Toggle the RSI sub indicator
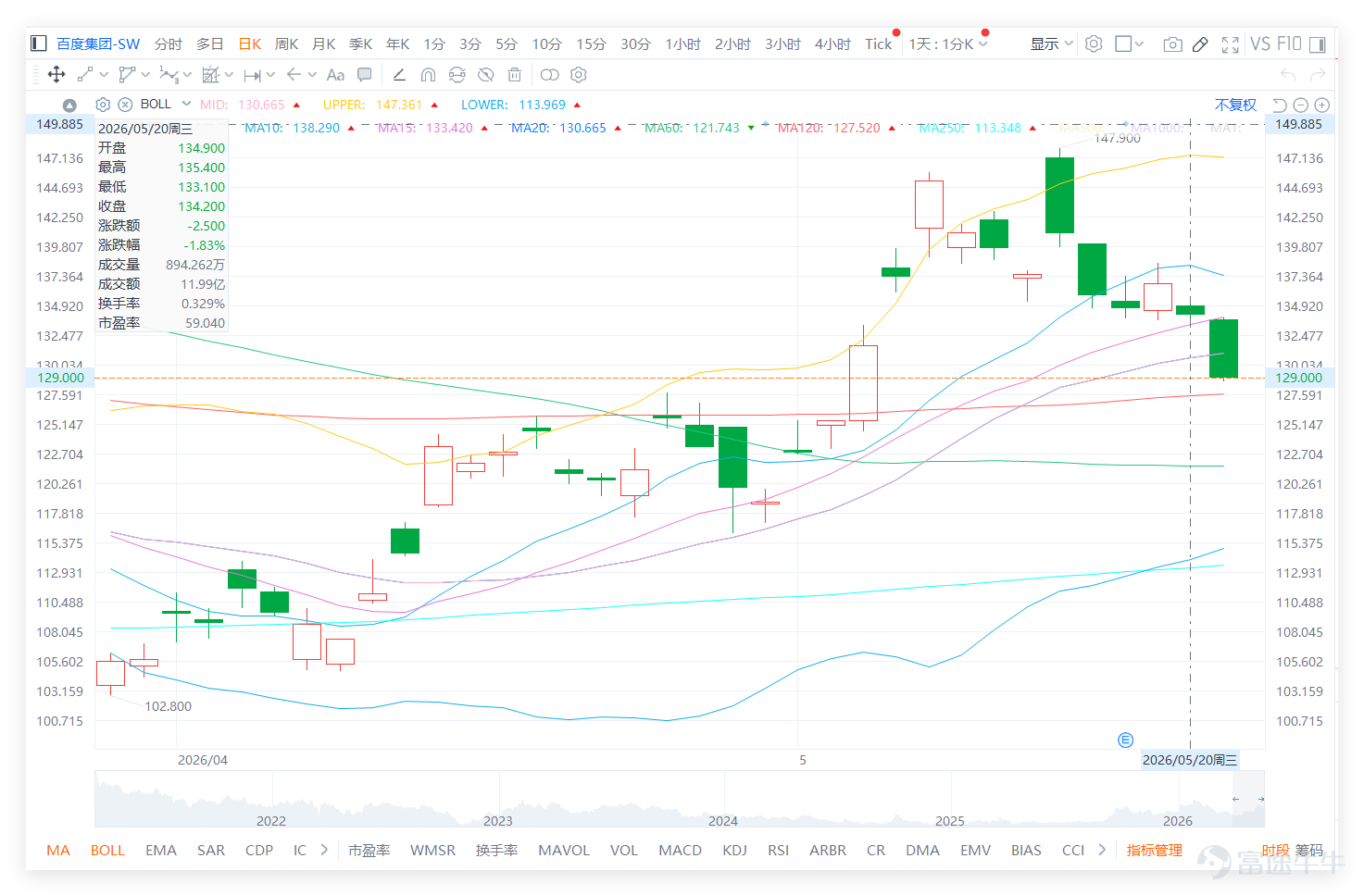The width and height of the screenshot is (1364, 896). click(x=778, y=850)
